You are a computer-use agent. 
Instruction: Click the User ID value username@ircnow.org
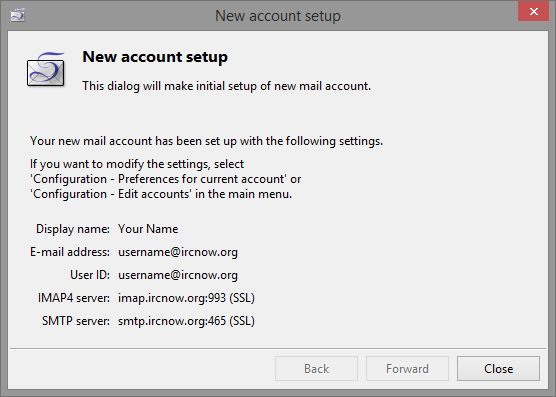pyautogui.click(x=178, y=275)
